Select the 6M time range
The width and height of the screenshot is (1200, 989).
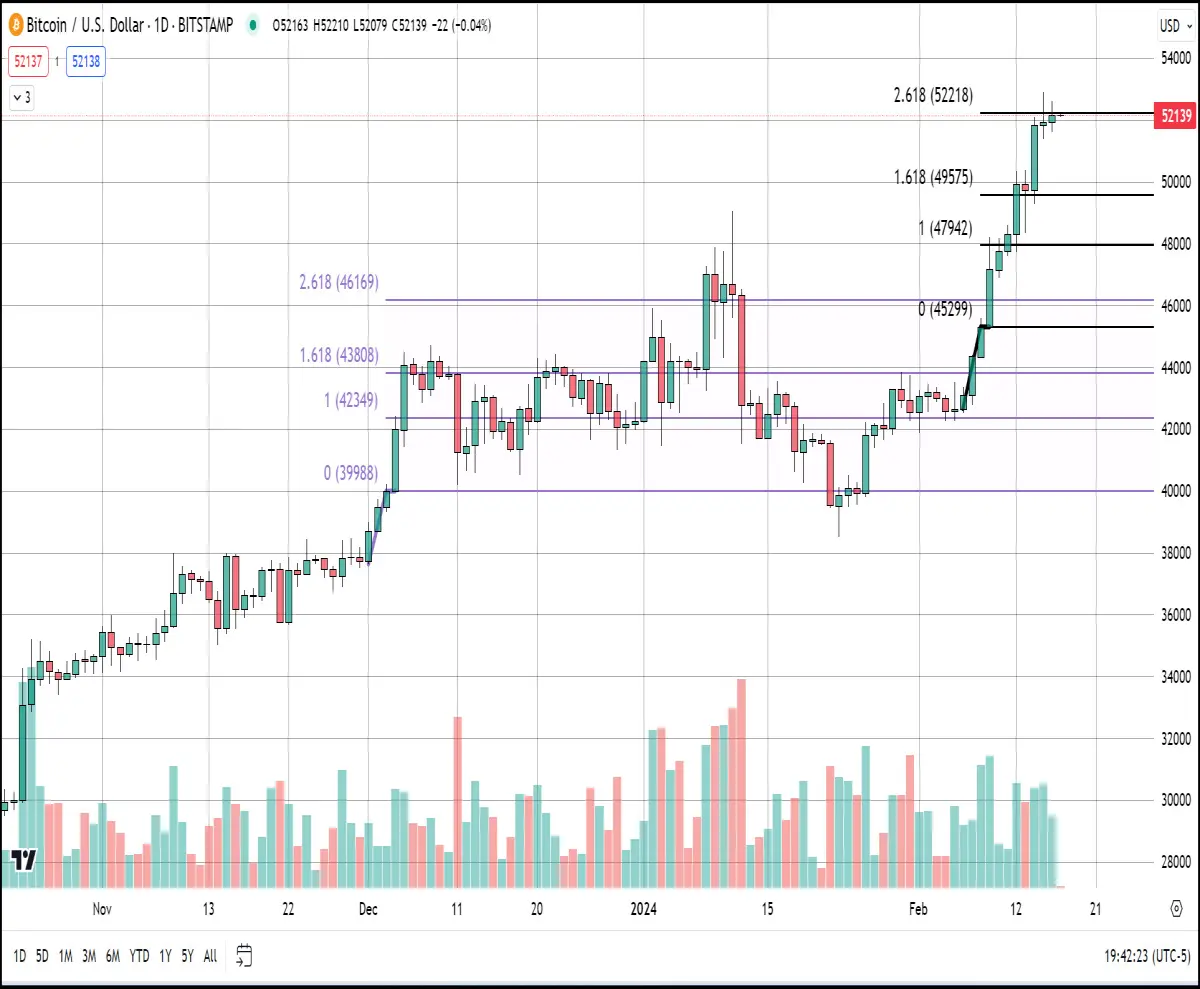(113, 956)
